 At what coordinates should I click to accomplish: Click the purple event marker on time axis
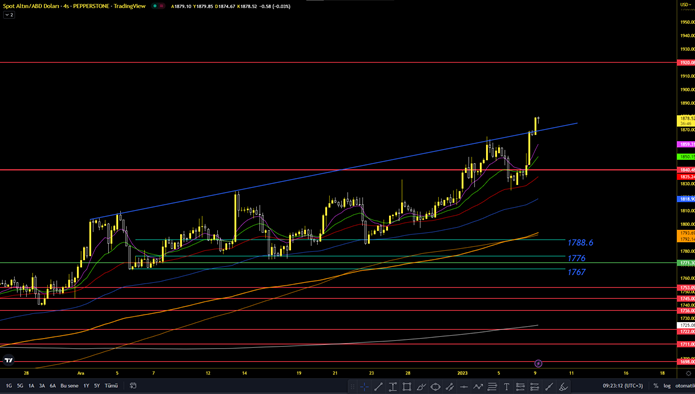click(x=538, y=363)
